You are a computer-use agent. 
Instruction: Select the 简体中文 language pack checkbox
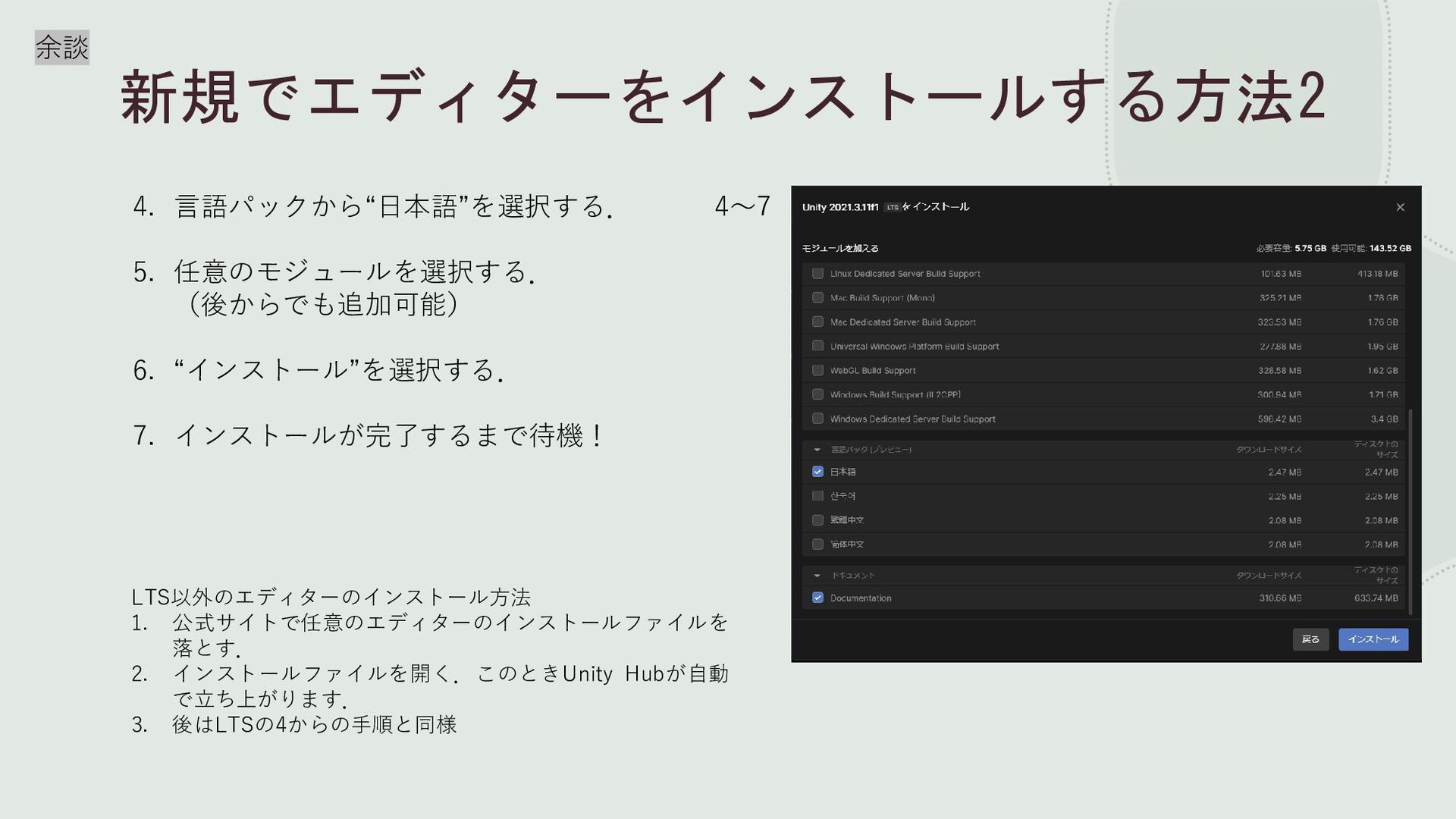(x=817, y=544)
